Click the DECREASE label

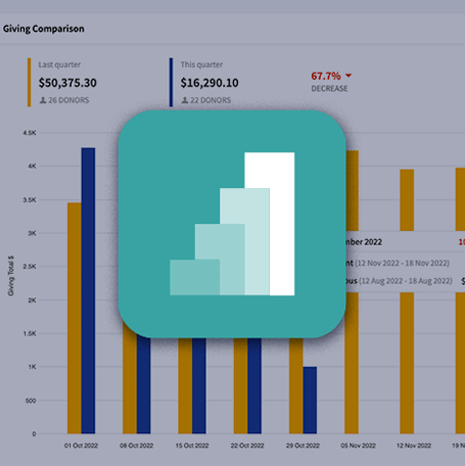[329, 88]
